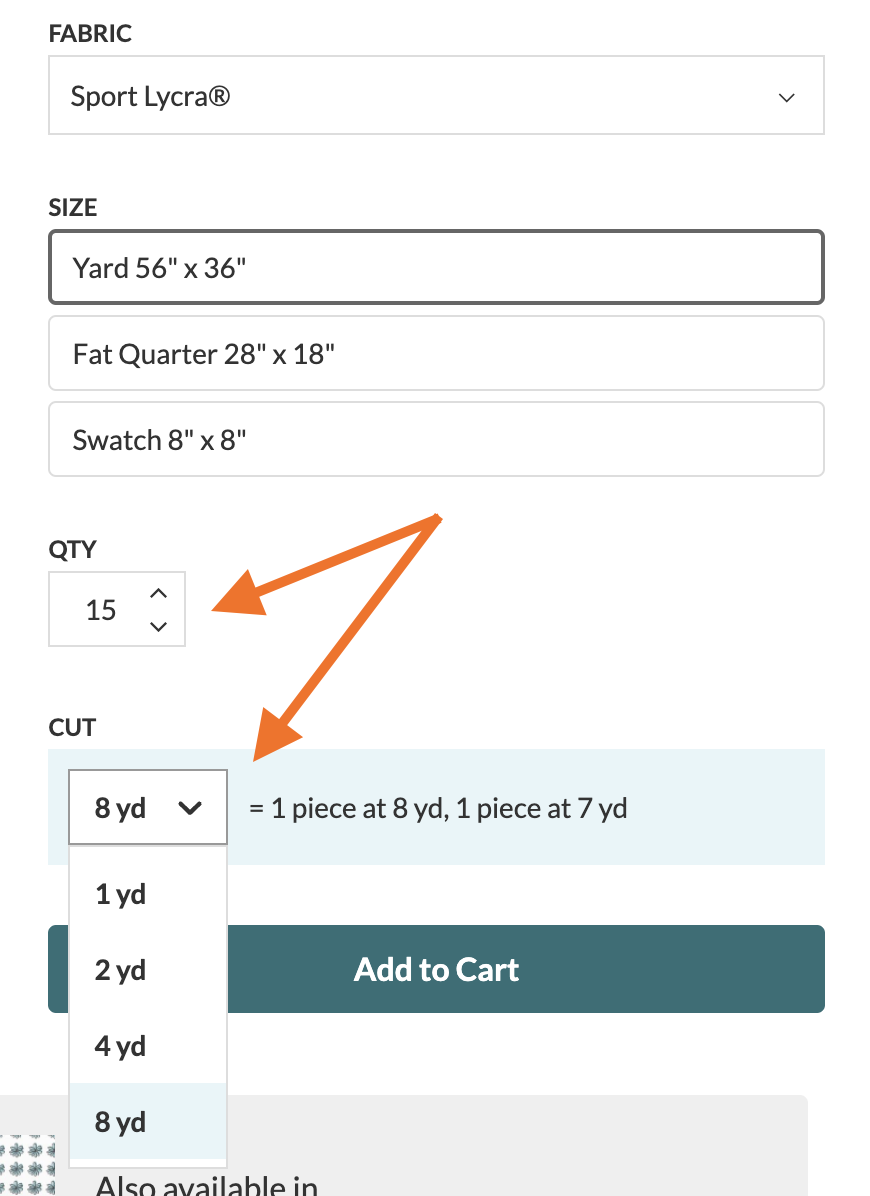
Task: Pick the Swatch 8" x 8" size
Action: [436, 439]
